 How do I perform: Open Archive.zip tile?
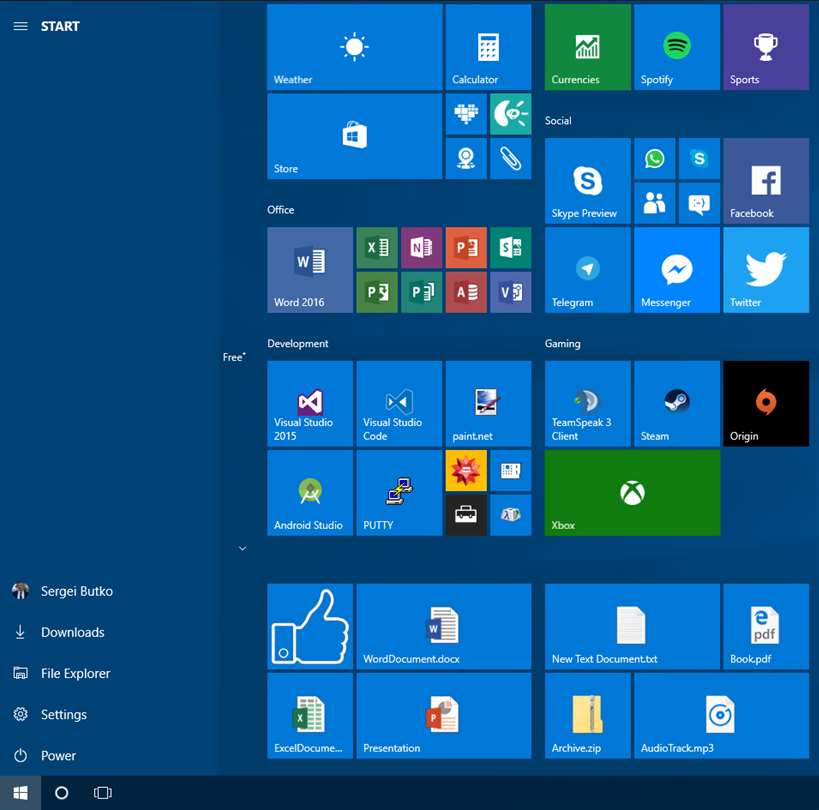point(588,716)
